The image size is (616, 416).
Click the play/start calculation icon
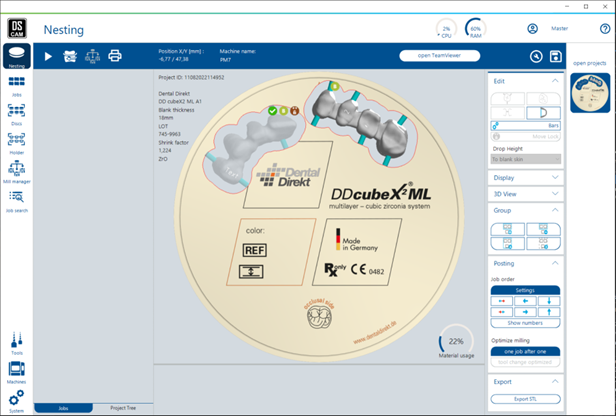[x=47, y=56]
